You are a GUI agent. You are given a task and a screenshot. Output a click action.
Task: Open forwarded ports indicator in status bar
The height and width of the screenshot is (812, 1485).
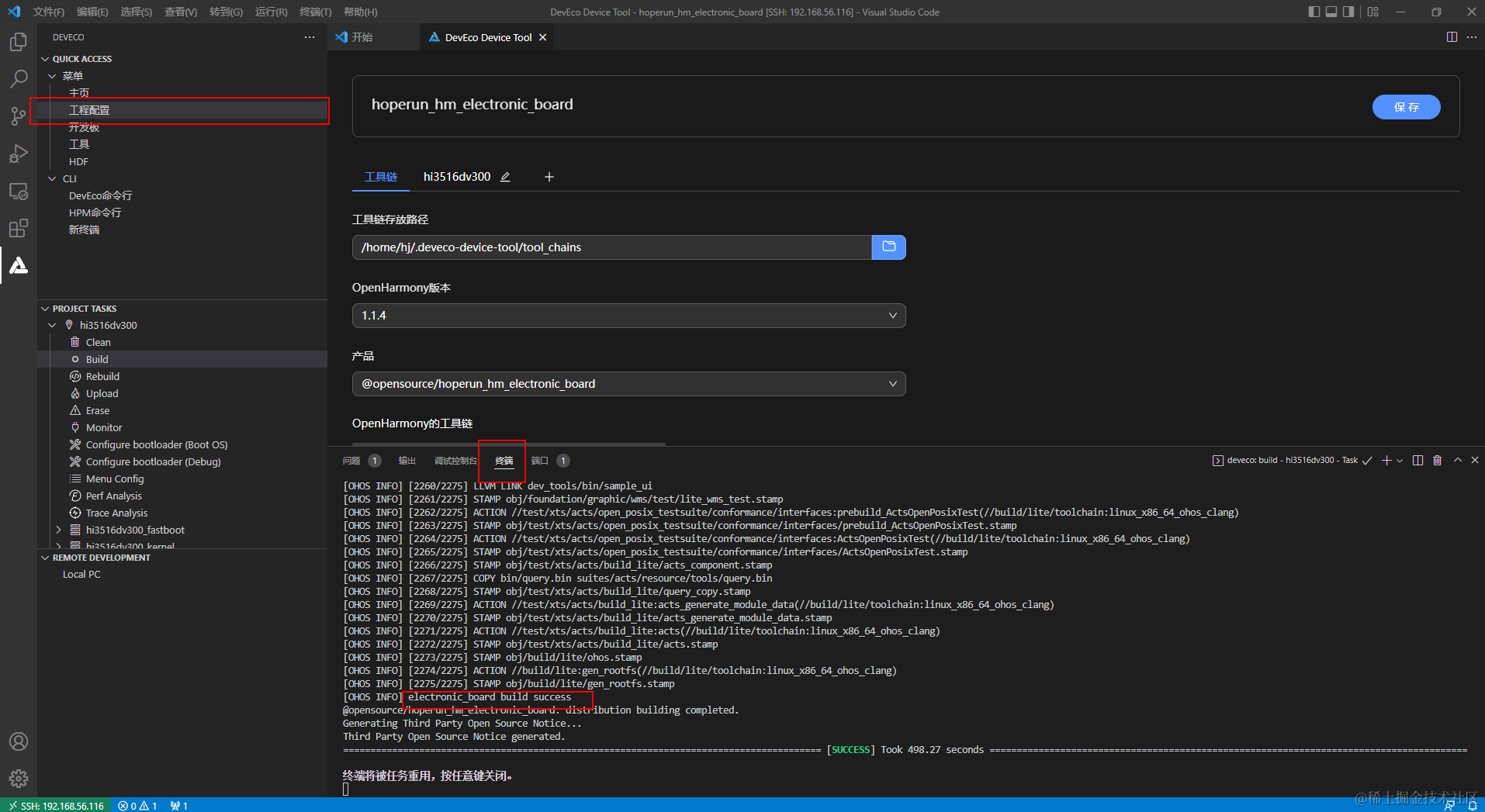(x=179, y=805)
